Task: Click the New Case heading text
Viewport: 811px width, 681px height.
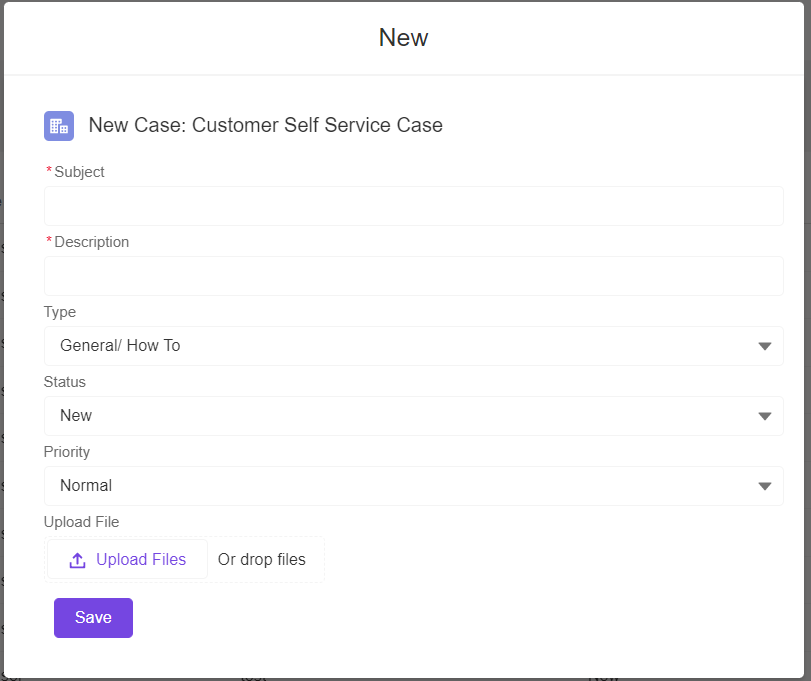Action: 265,125
